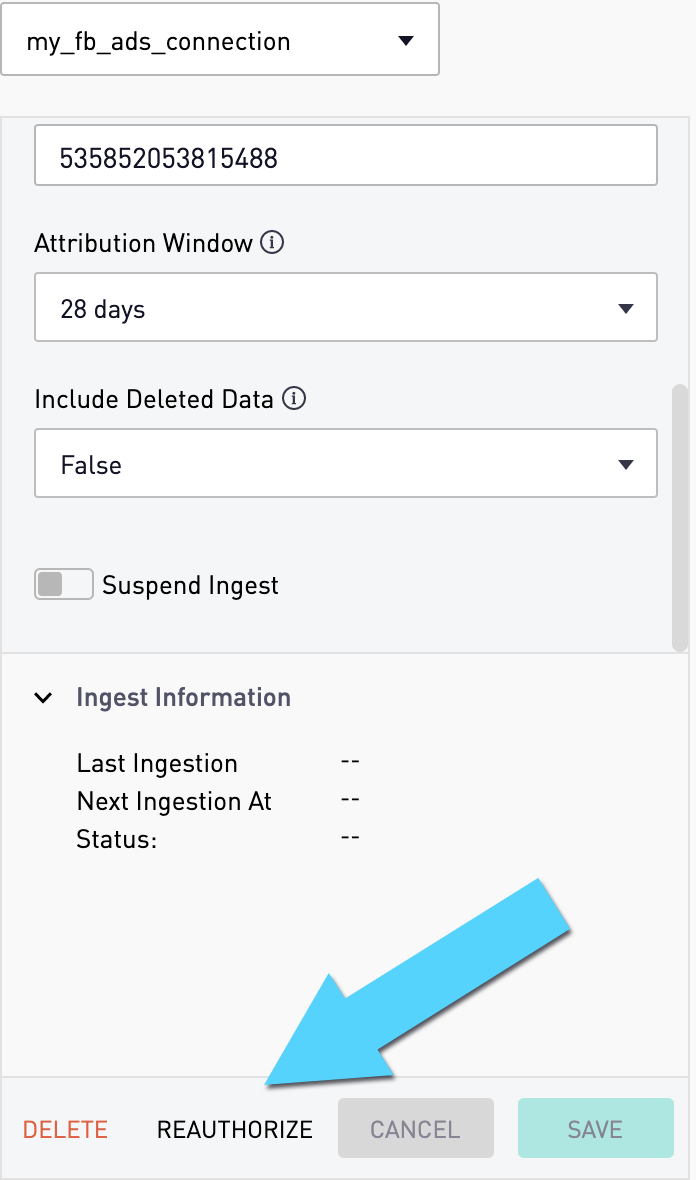696x1180 pixels.
Task: Open the Attribution Window 28 days dropdown
Action: 346,307
